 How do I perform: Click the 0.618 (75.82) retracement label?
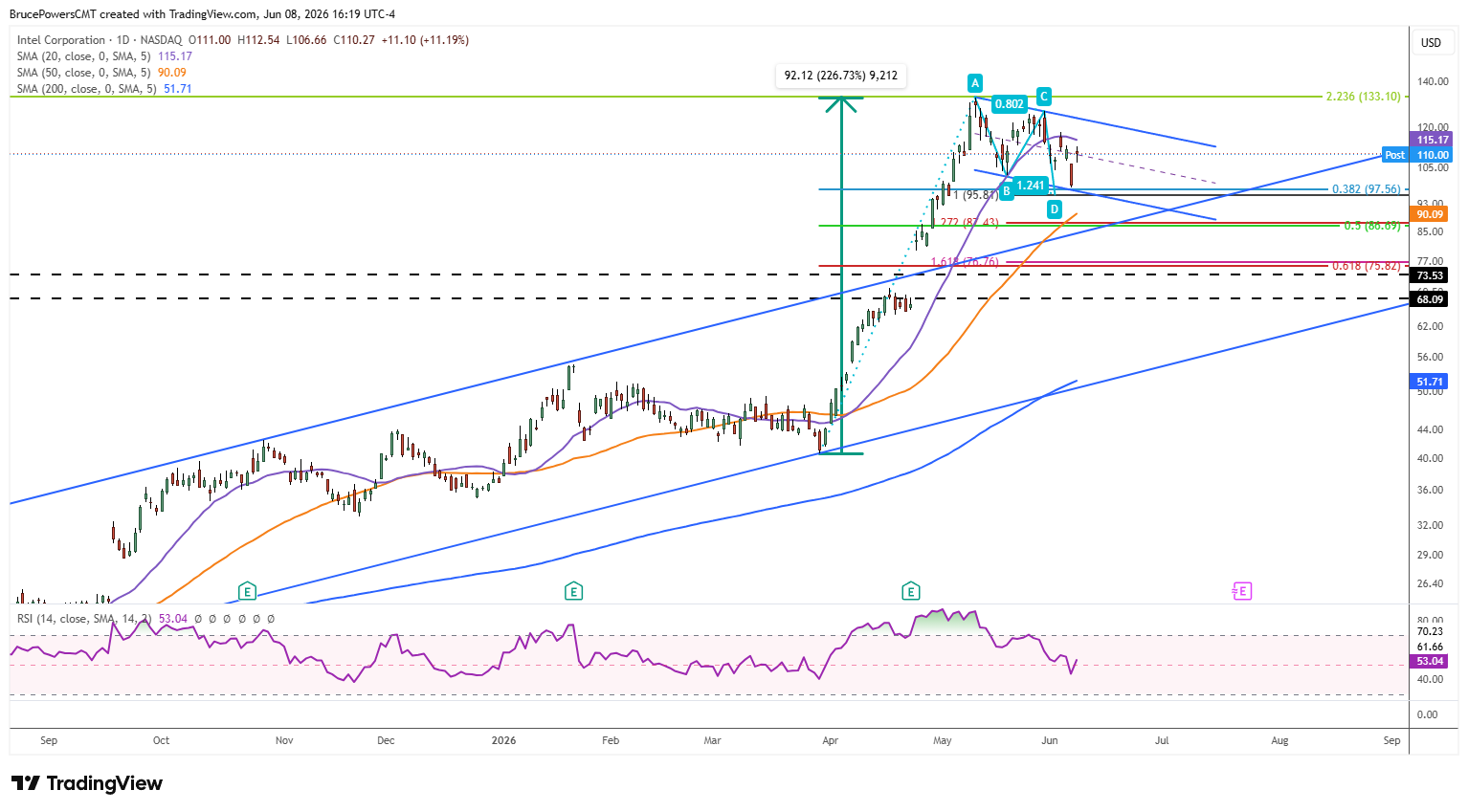pyautogui.click(x=1367, y=266)
